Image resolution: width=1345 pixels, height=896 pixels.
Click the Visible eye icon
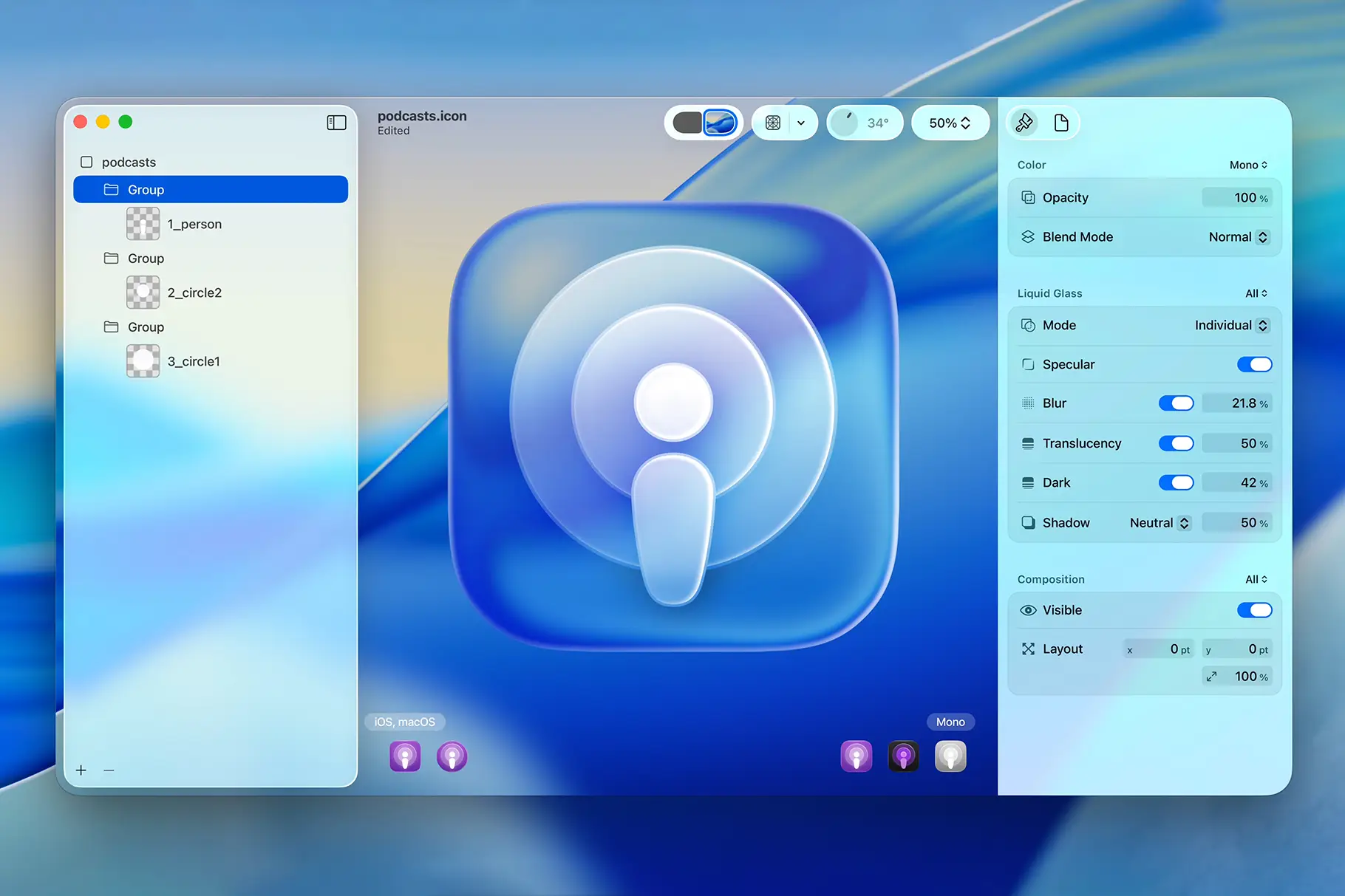point(1028,610)
